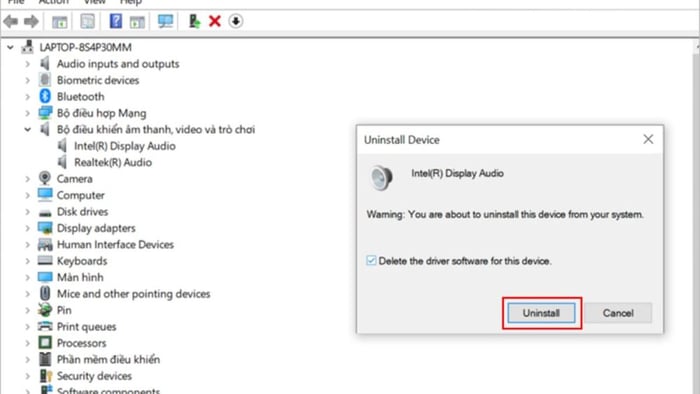Expand Bộ điều hợp Mạng chevron
The image size is (700, 394).
point(28,113)
